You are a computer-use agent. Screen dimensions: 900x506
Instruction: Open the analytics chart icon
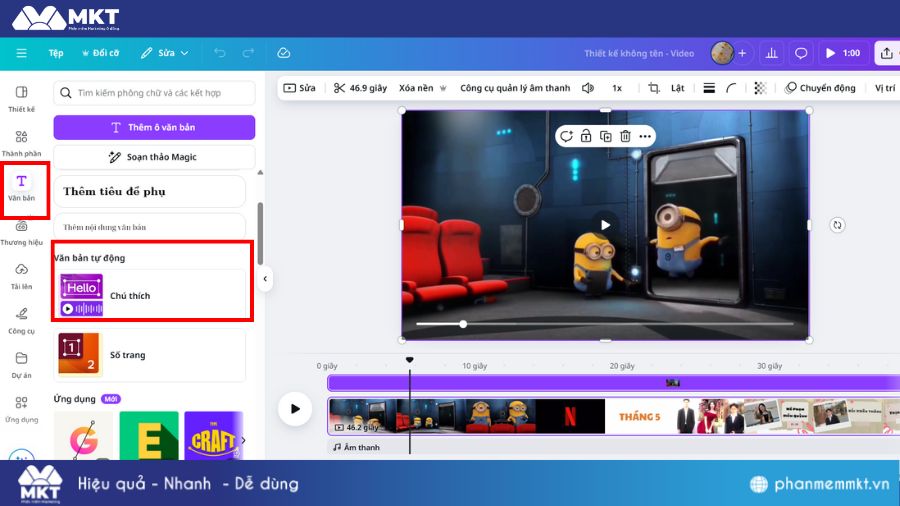771,53
